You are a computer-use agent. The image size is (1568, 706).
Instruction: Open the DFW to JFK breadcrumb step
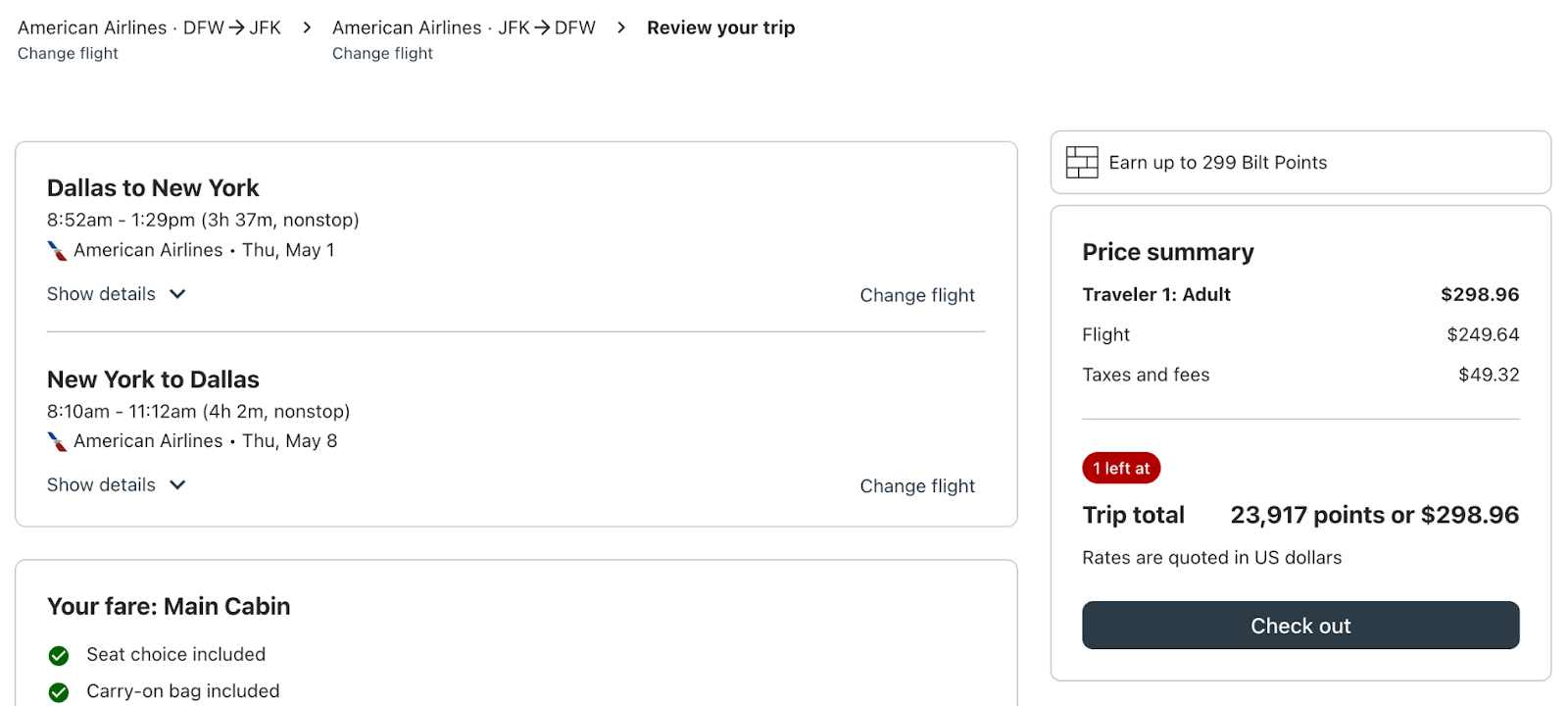149,27
